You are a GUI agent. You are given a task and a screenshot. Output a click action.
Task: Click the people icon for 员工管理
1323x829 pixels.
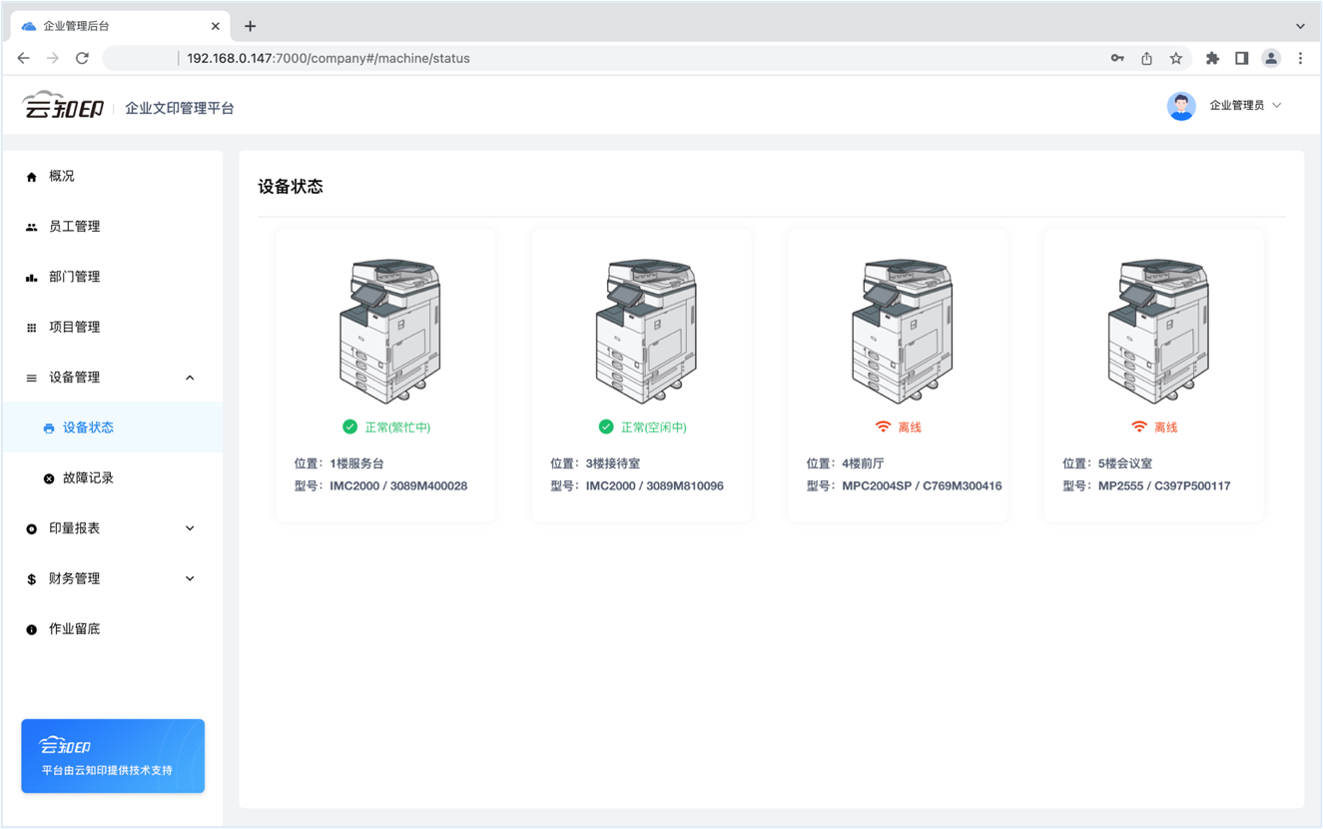click(x=31, y=227)
